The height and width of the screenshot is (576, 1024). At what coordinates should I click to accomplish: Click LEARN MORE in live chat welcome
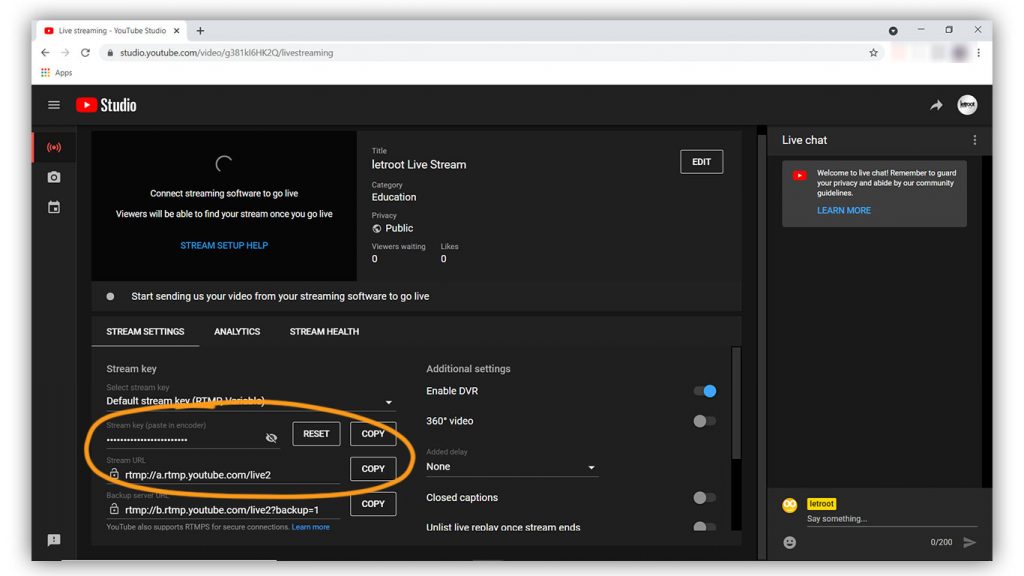coord(844,210)
